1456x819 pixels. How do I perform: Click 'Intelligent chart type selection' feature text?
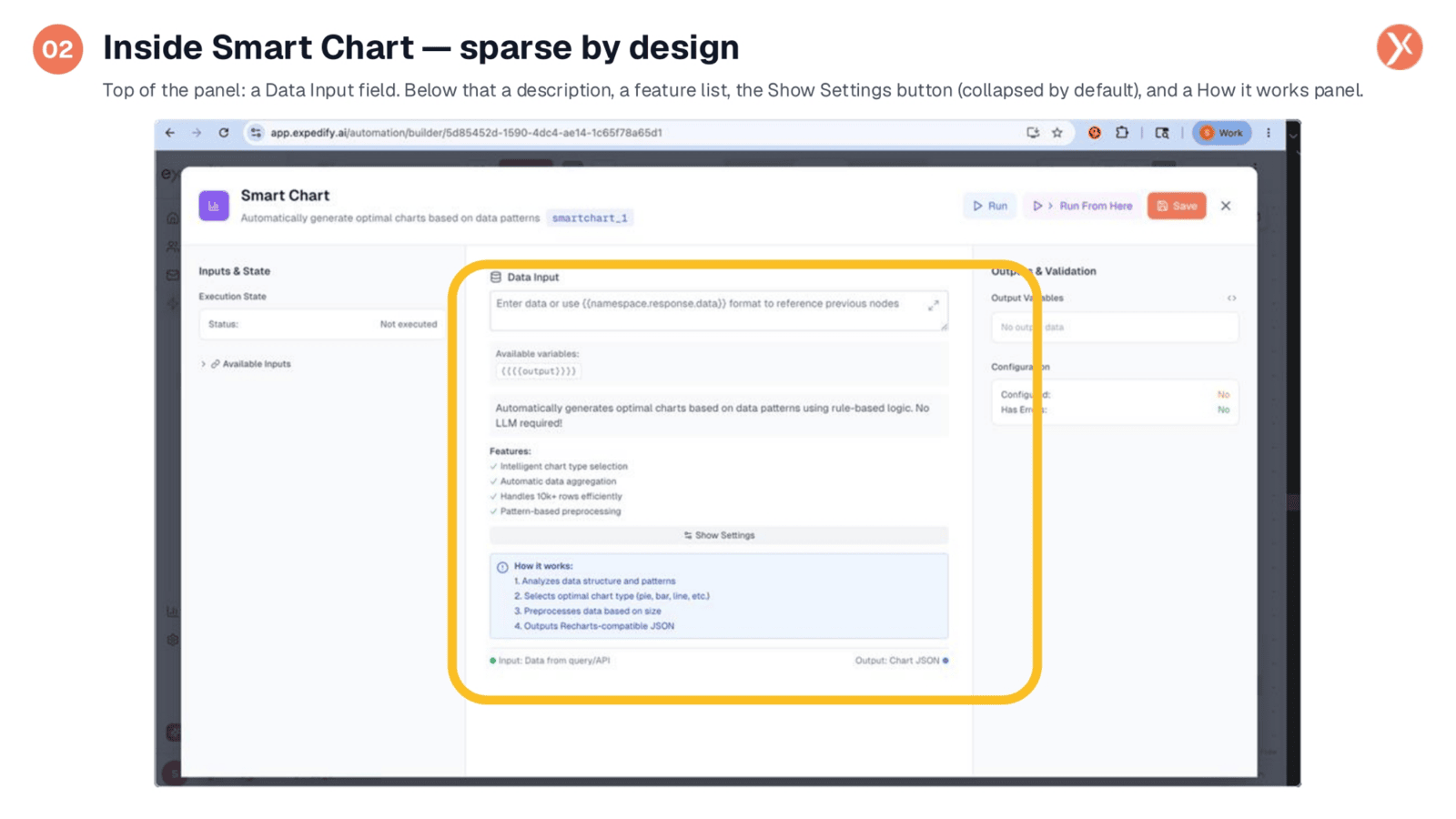click(x=563, y=467)
